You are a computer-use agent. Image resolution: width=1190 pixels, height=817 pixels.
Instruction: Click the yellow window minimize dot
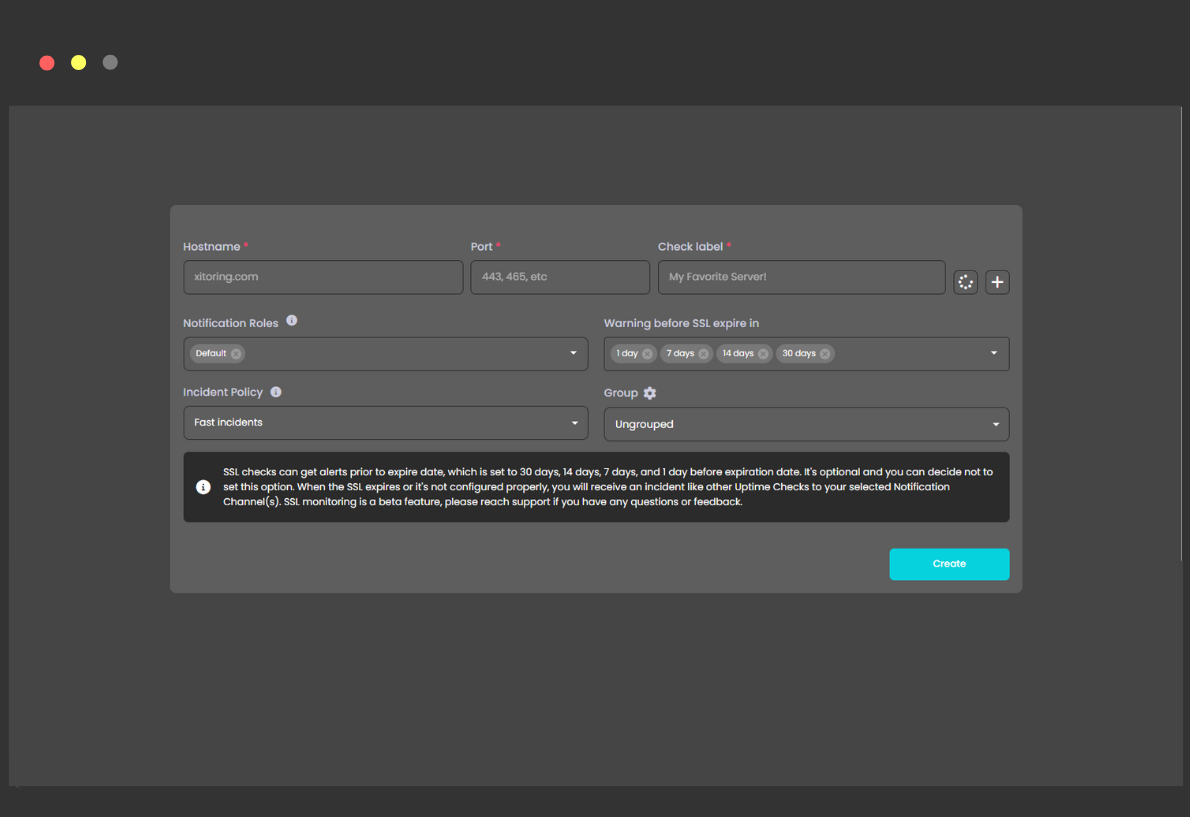[78, 63]
